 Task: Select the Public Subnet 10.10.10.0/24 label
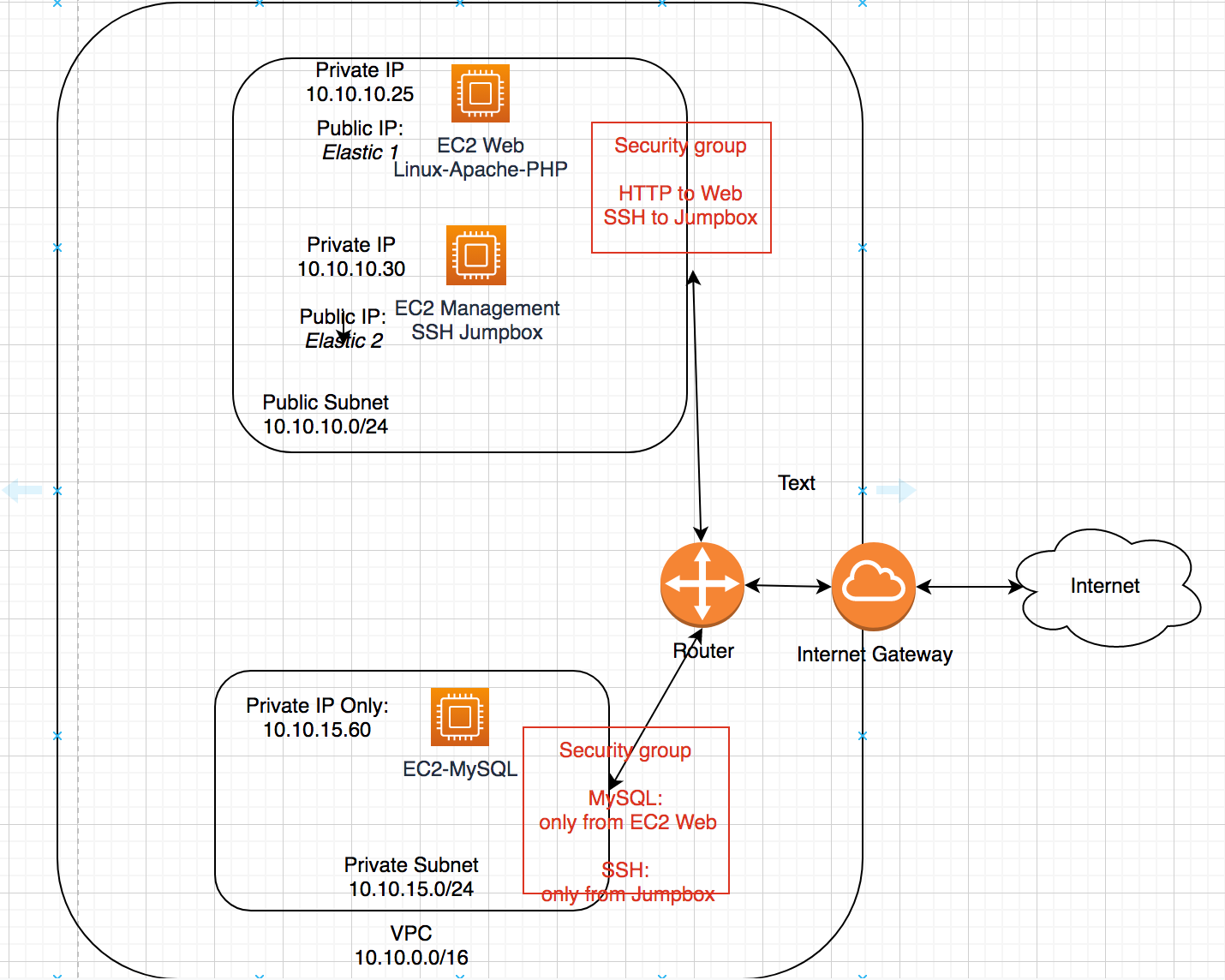[326, 415]
